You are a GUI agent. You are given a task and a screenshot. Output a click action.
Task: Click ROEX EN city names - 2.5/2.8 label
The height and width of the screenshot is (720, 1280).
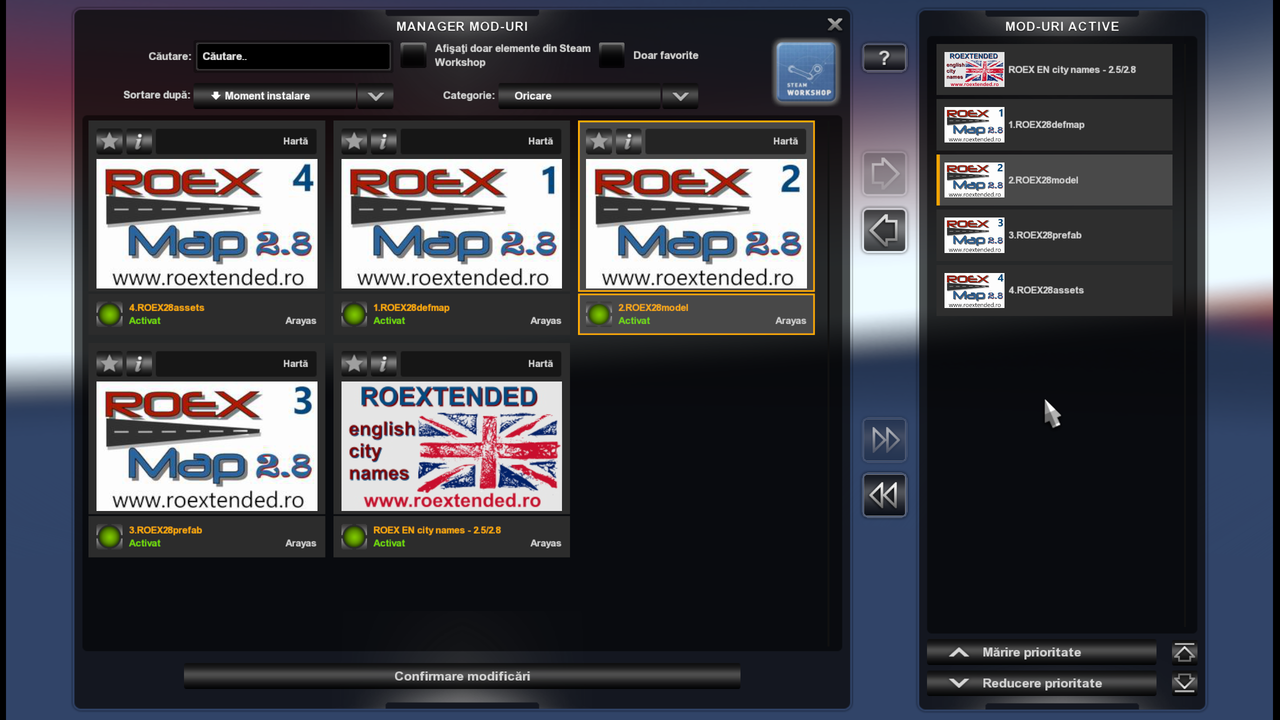pyautogui.click(x=437, y=530)
